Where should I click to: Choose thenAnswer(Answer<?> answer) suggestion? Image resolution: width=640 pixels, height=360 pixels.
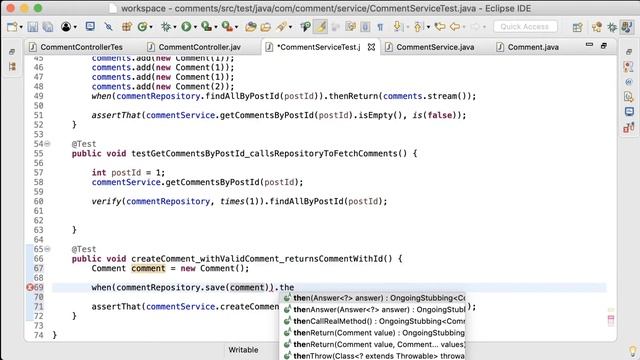(372, 309)
